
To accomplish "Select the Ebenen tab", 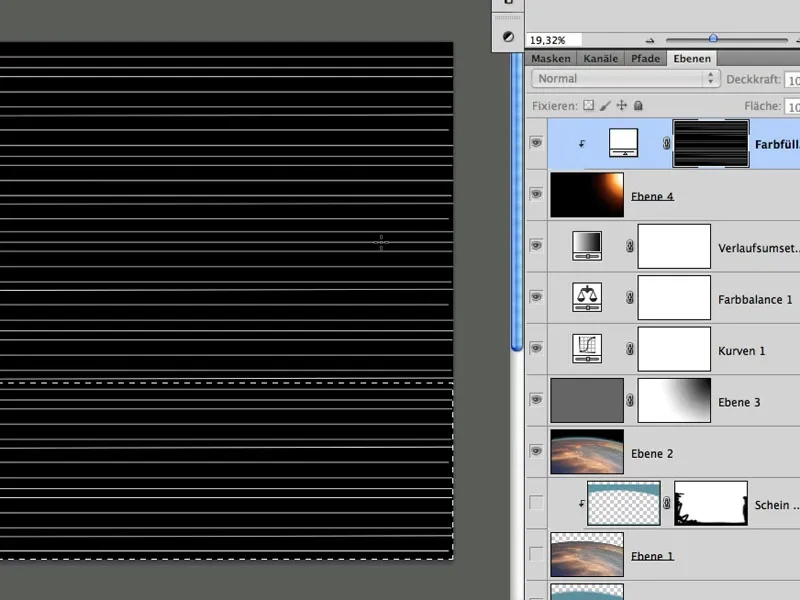I will [692, 59].
